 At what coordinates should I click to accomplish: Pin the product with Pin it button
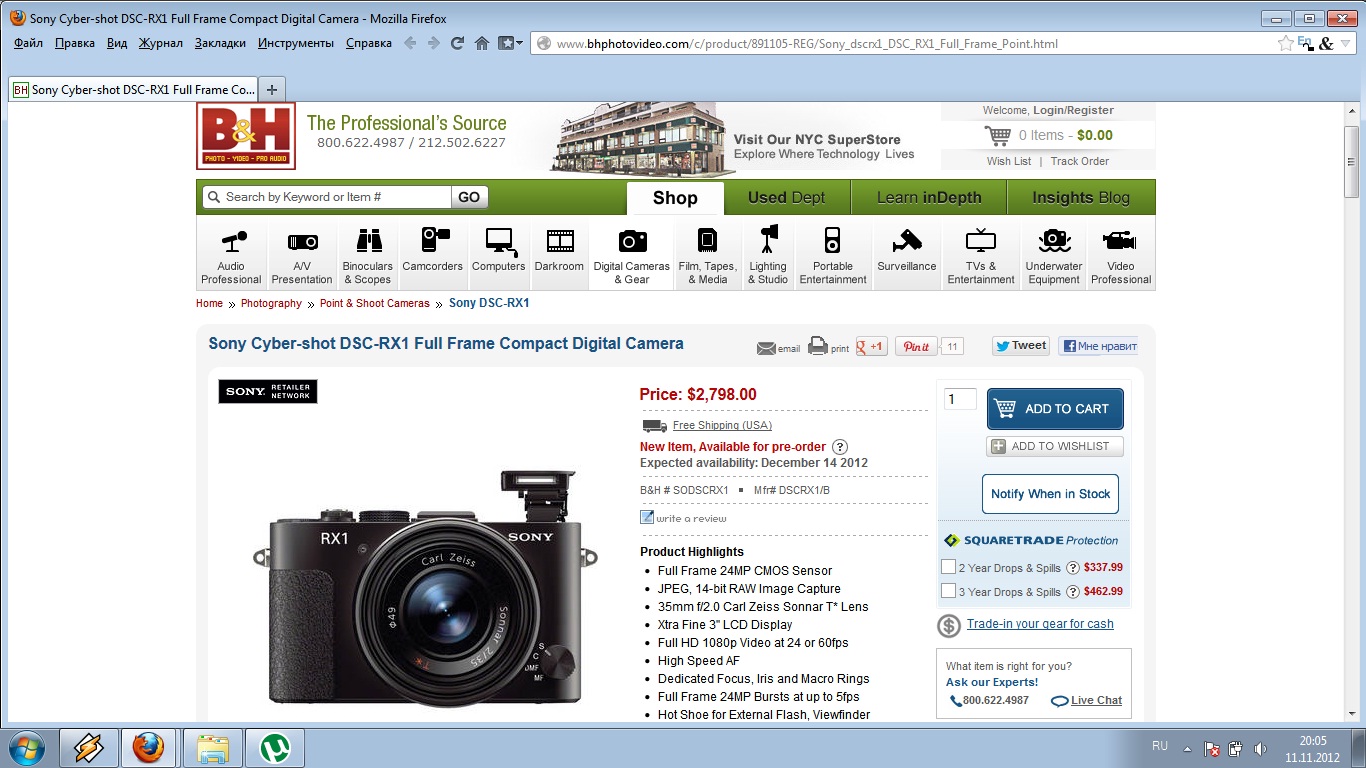click(x=917, y=346)
